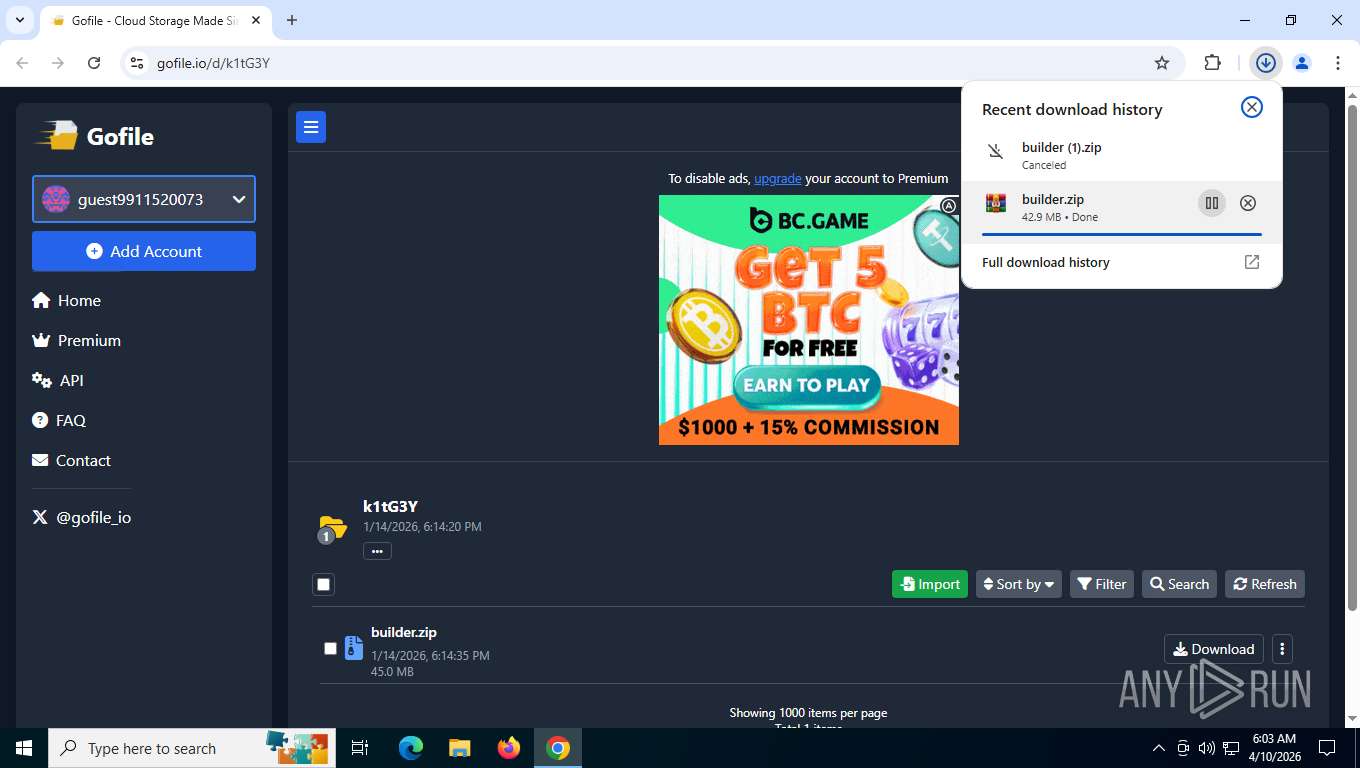This screenshot has height=768, width=1360.
Task: Open API in sidebar
Action: point(58,380)
